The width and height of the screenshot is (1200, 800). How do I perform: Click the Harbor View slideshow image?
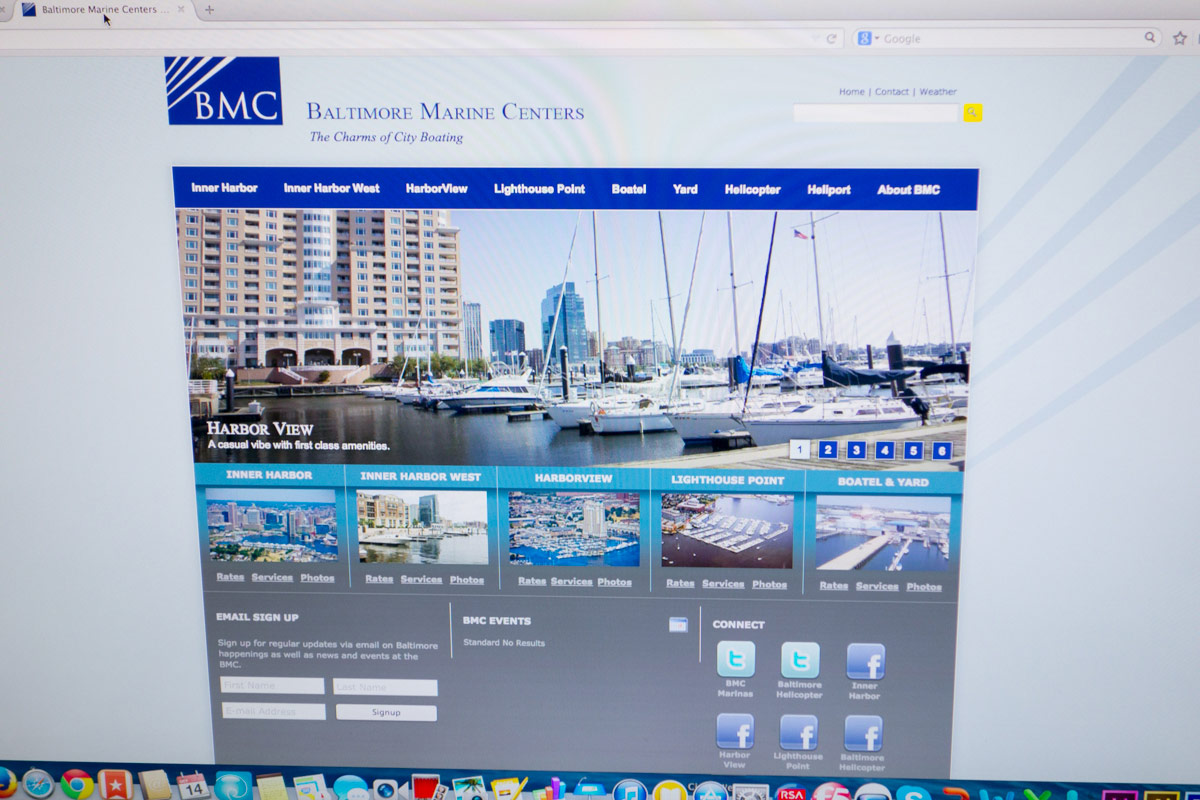tap(574, 337)
